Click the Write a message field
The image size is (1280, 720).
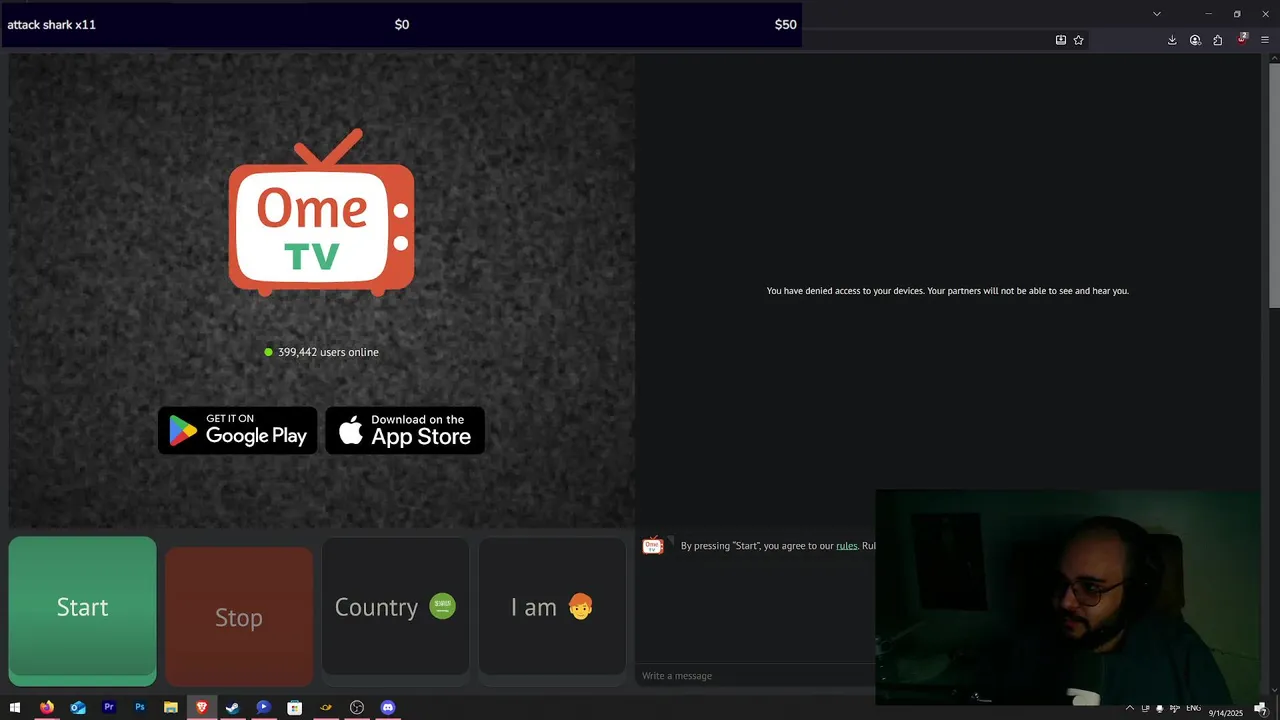(757, 676)
